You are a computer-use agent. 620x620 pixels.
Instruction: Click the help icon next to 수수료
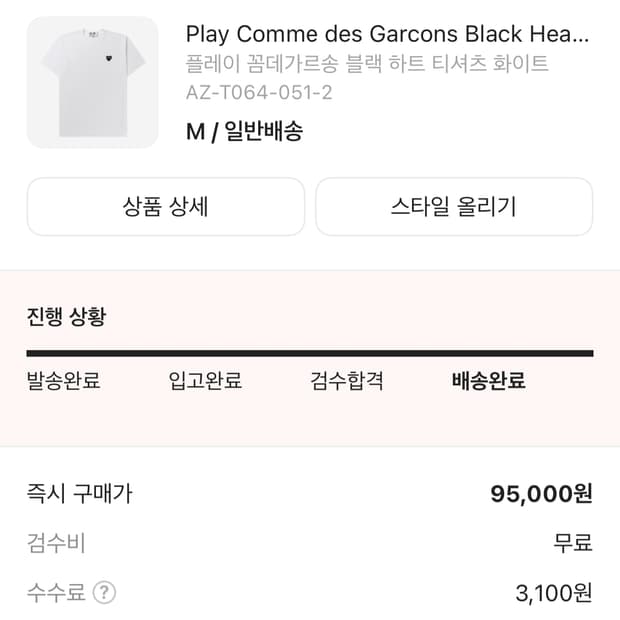104,593
